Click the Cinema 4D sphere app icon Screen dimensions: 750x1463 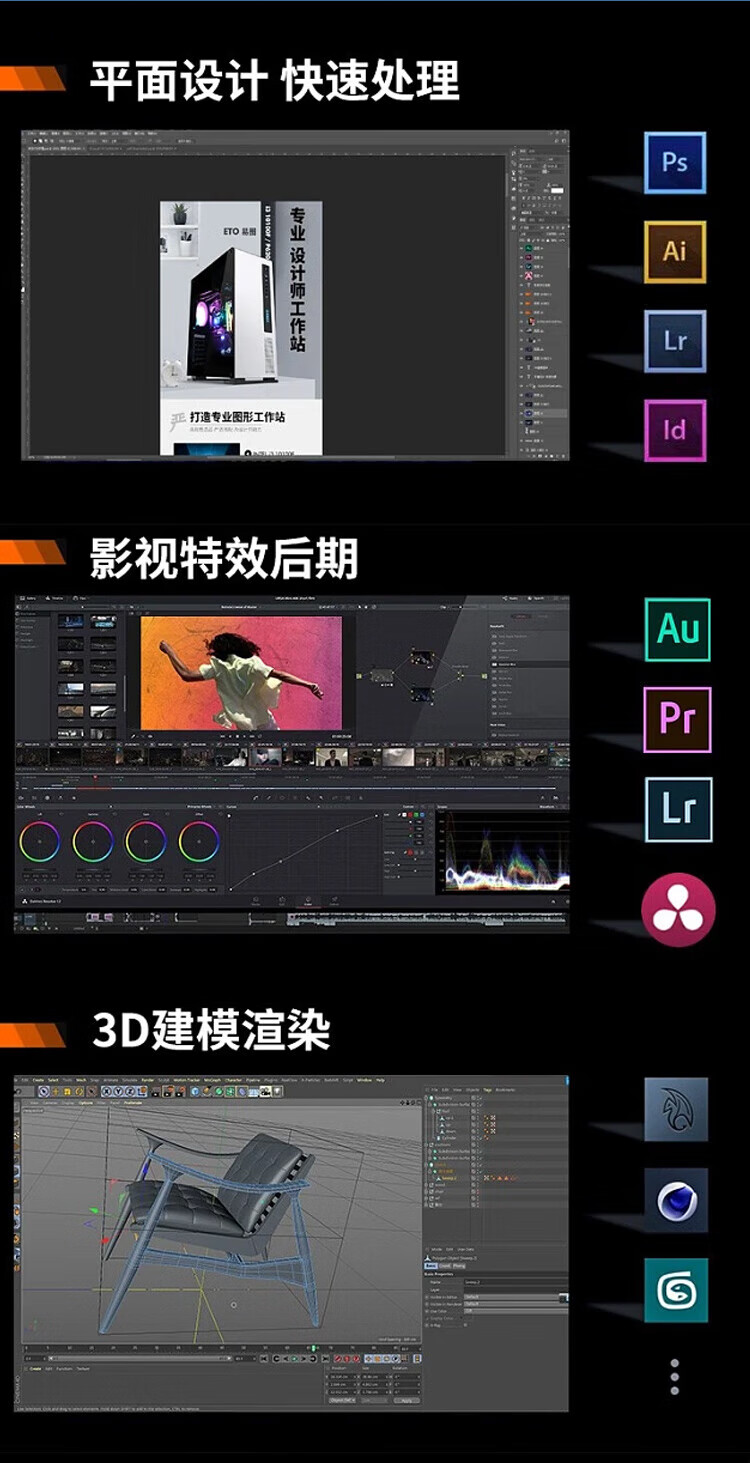point(676,1199)
